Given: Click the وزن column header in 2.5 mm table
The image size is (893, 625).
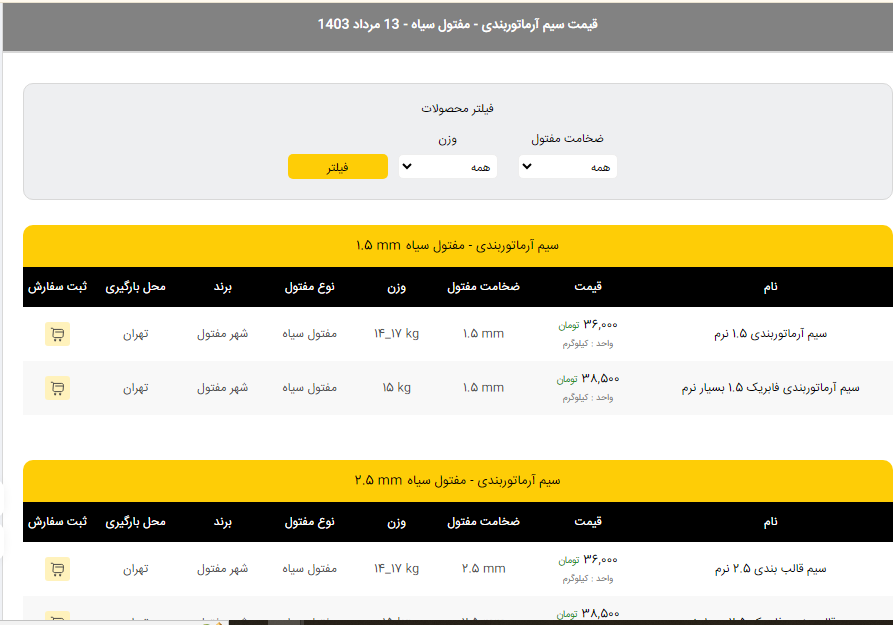Looking at the screenshot, I should click(x=396, y=522).
